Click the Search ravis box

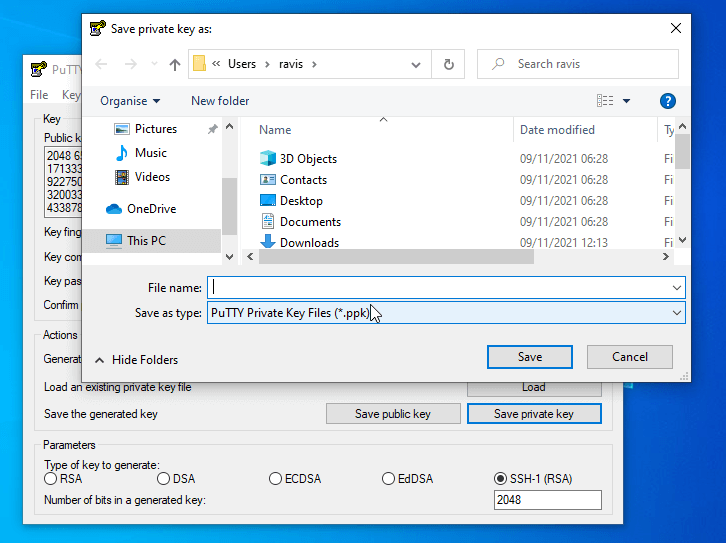pos(578,64)
